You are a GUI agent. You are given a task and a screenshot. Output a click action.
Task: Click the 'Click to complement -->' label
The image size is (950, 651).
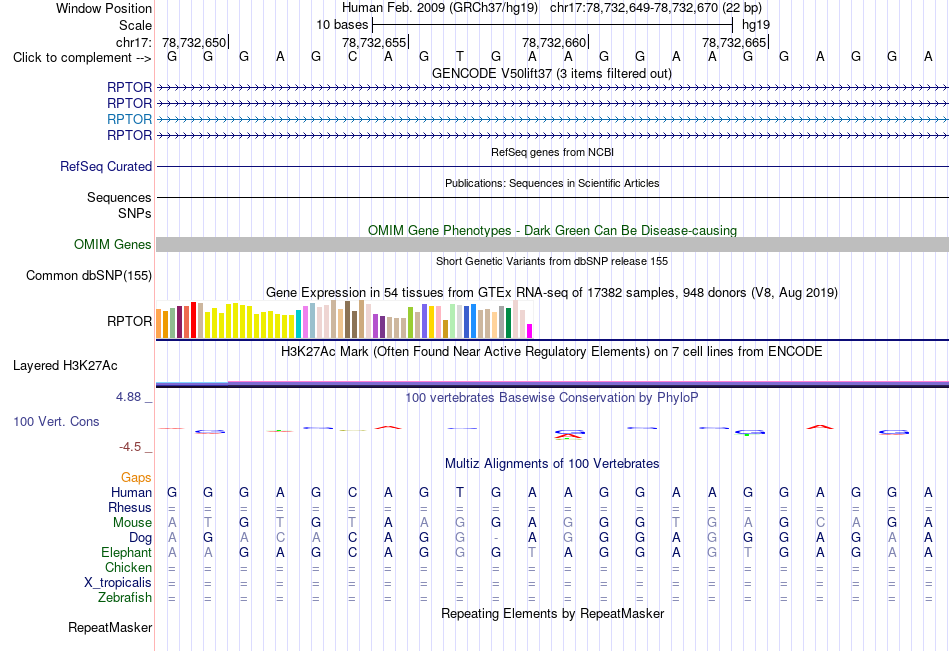click(82, 58)
